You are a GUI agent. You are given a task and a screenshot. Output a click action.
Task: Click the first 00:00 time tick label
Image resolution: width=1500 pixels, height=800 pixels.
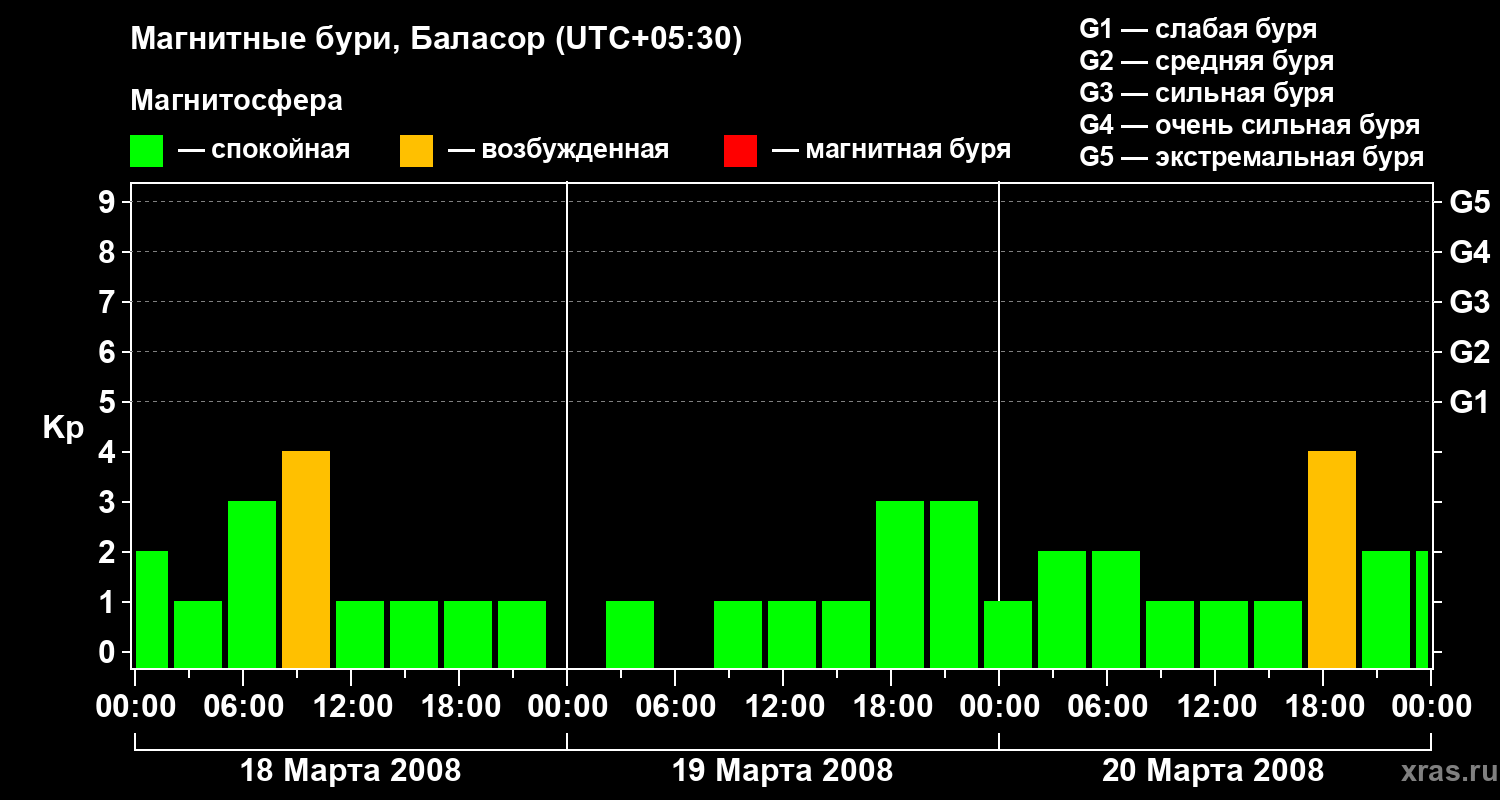(134, 707)
